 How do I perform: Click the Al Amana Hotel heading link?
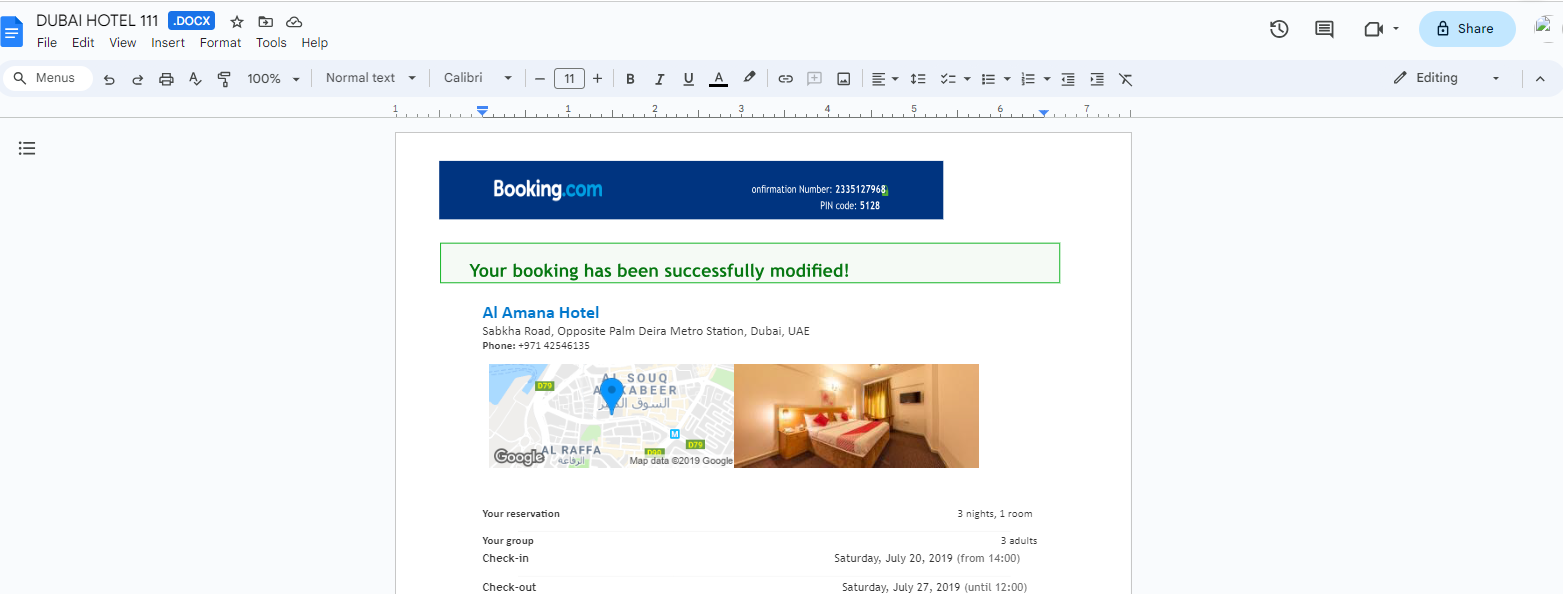[541, 313]
